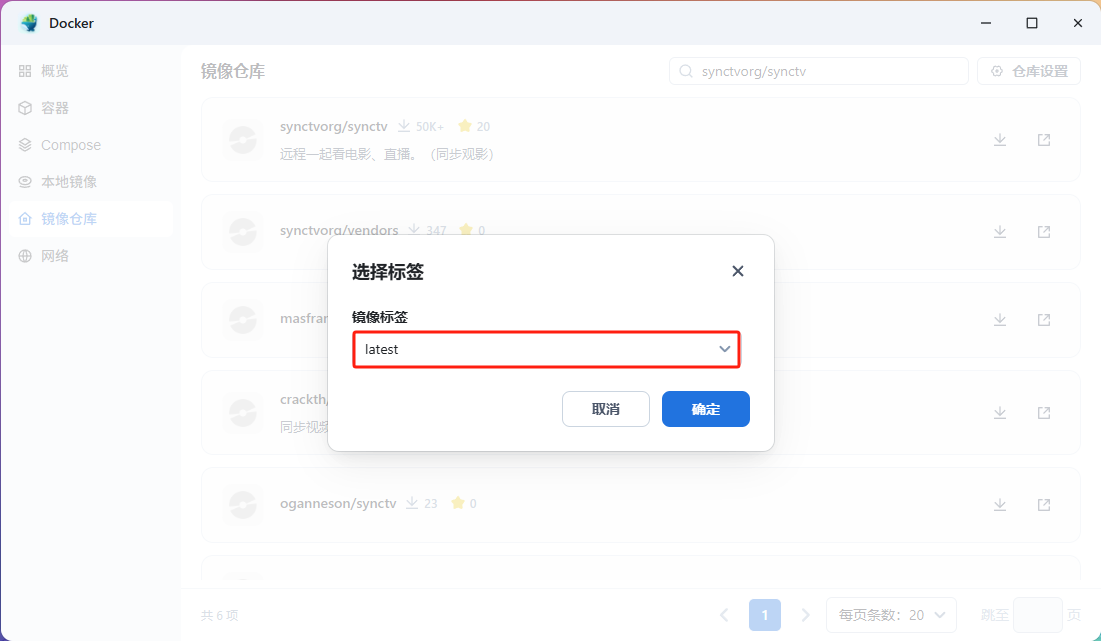Select page 1 in pagination
Image resolution: width=1101 pixels, height=641 pixels.
coord(765,615)
